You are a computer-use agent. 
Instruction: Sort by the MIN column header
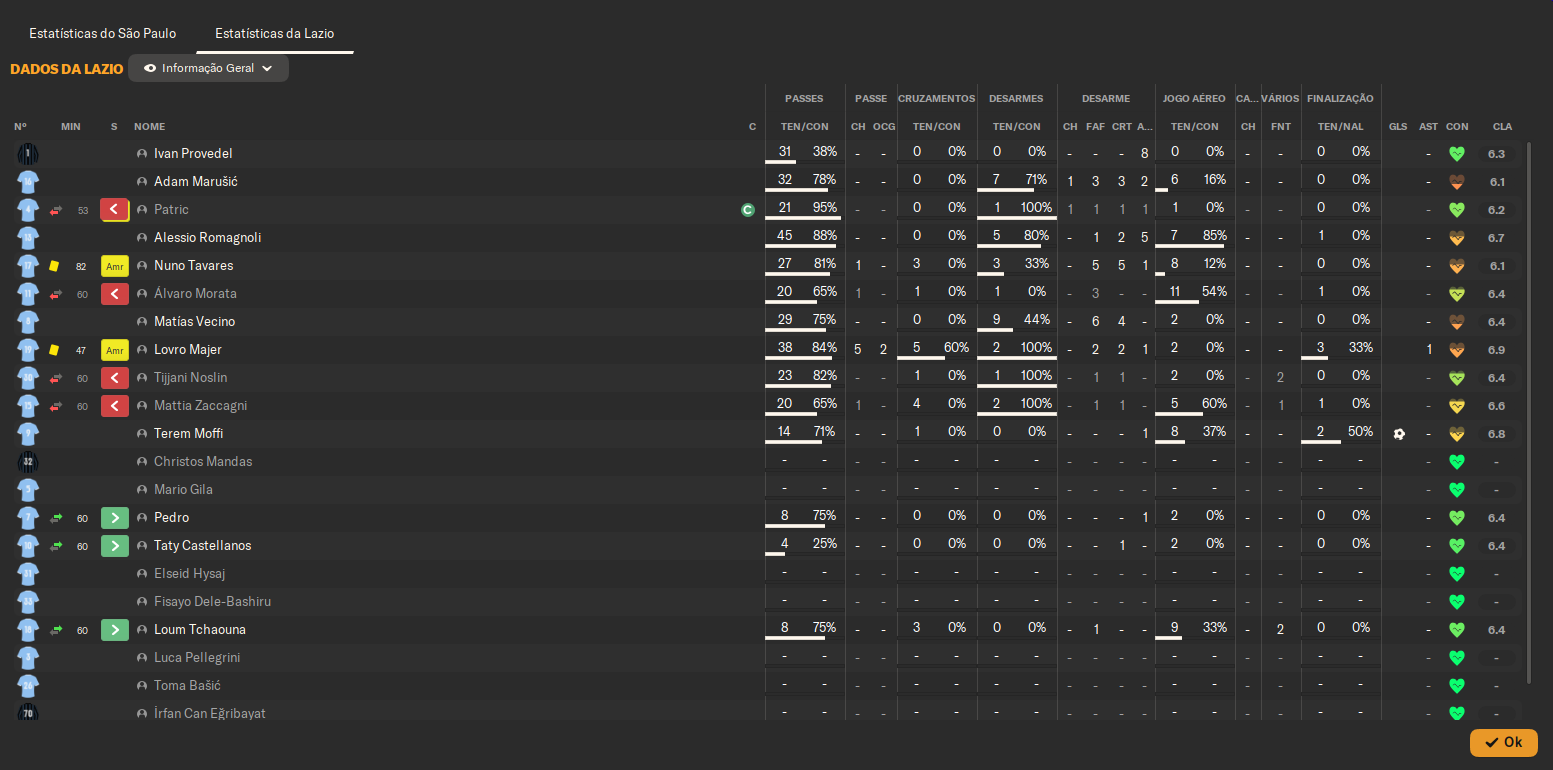(x=71, y=127)
